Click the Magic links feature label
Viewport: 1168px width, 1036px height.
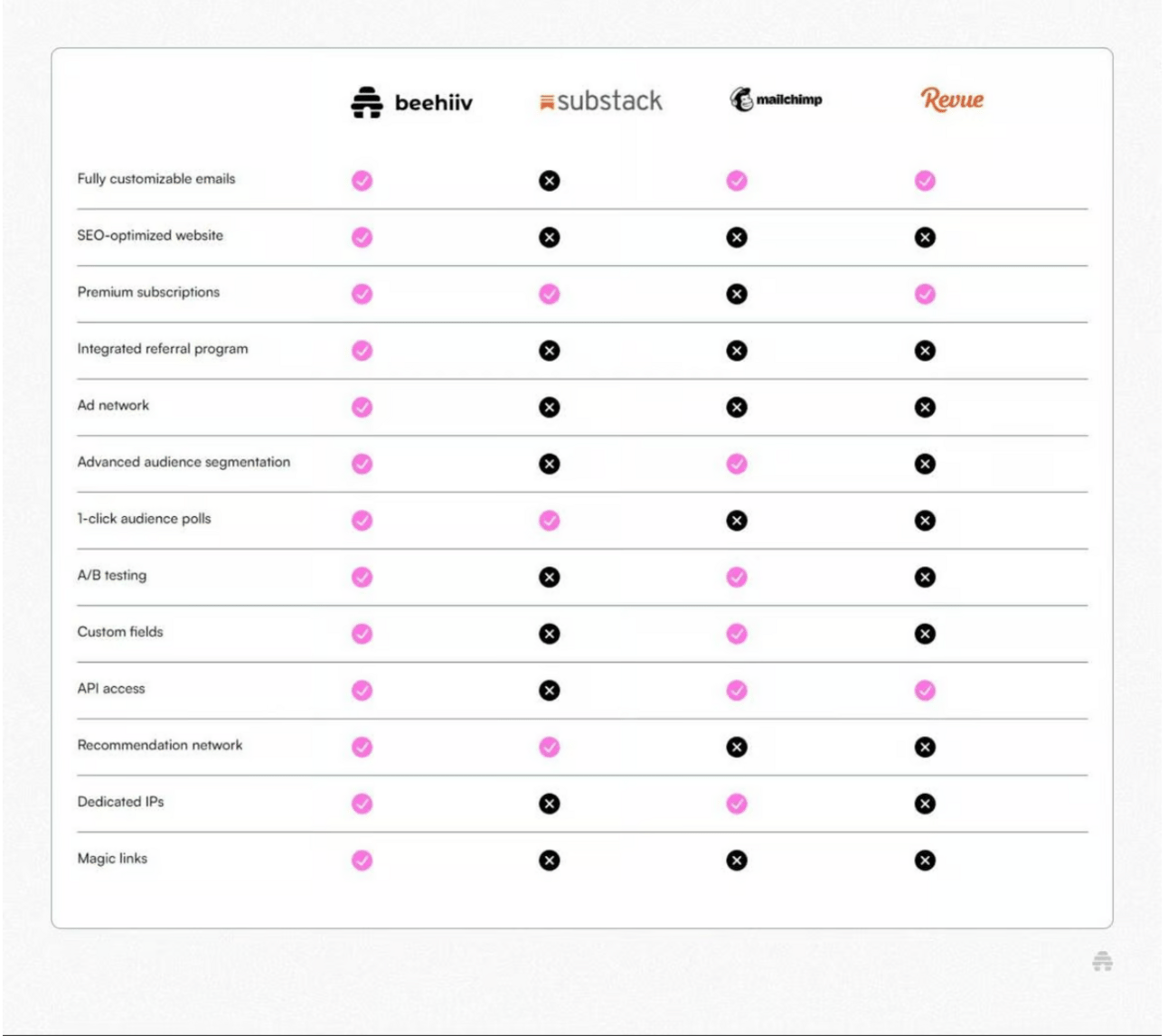tap(112, 858)
